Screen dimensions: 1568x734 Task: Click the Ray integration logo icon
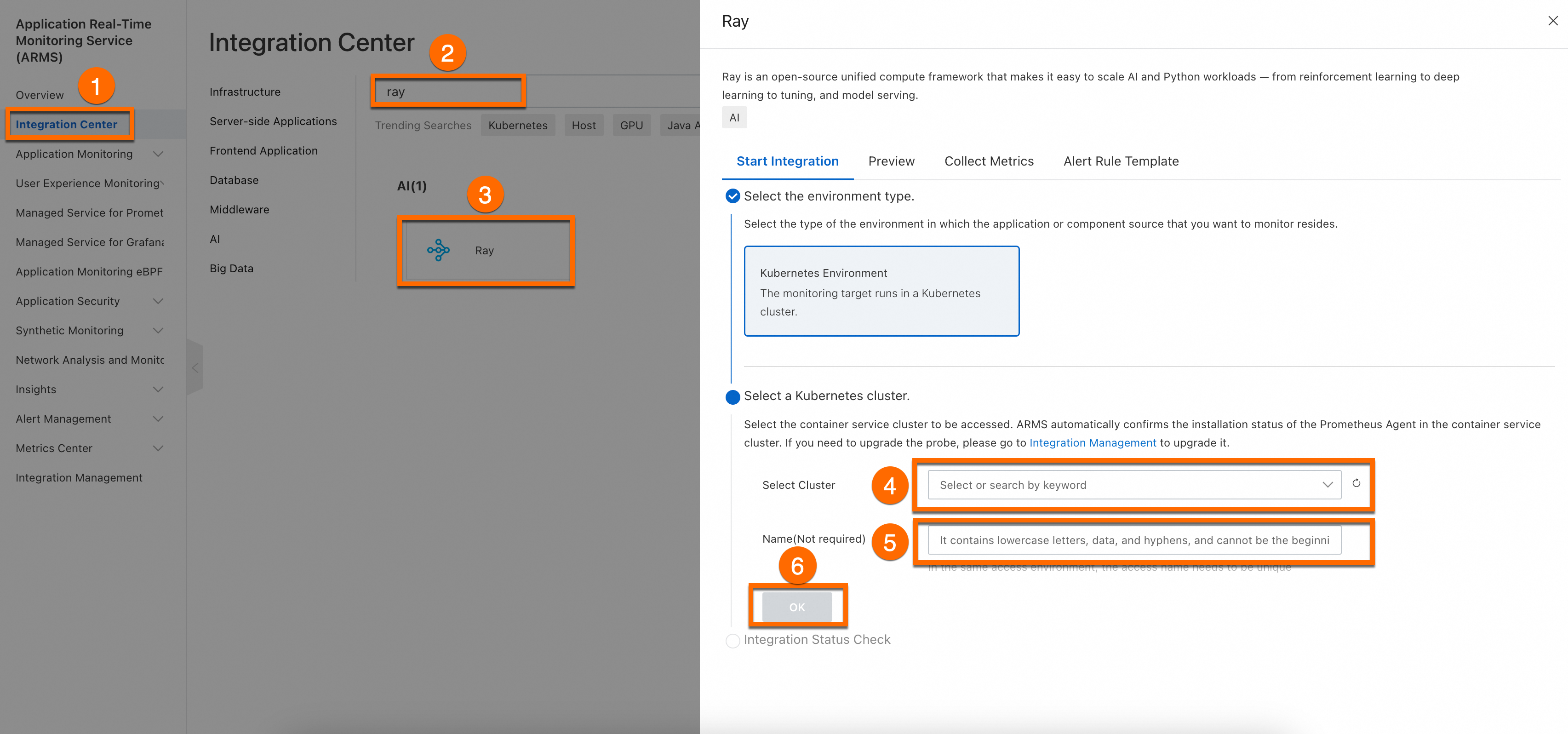438,250
